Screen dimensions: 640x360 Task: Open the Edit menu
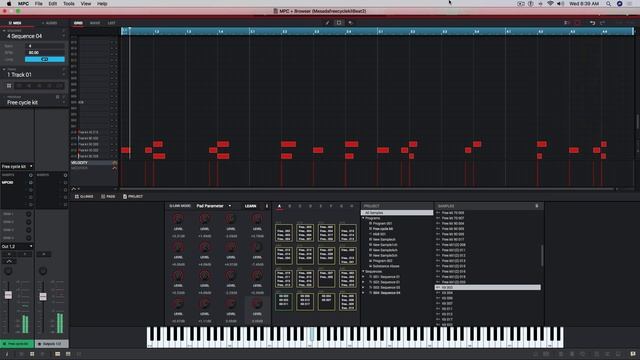pos(53,4)
